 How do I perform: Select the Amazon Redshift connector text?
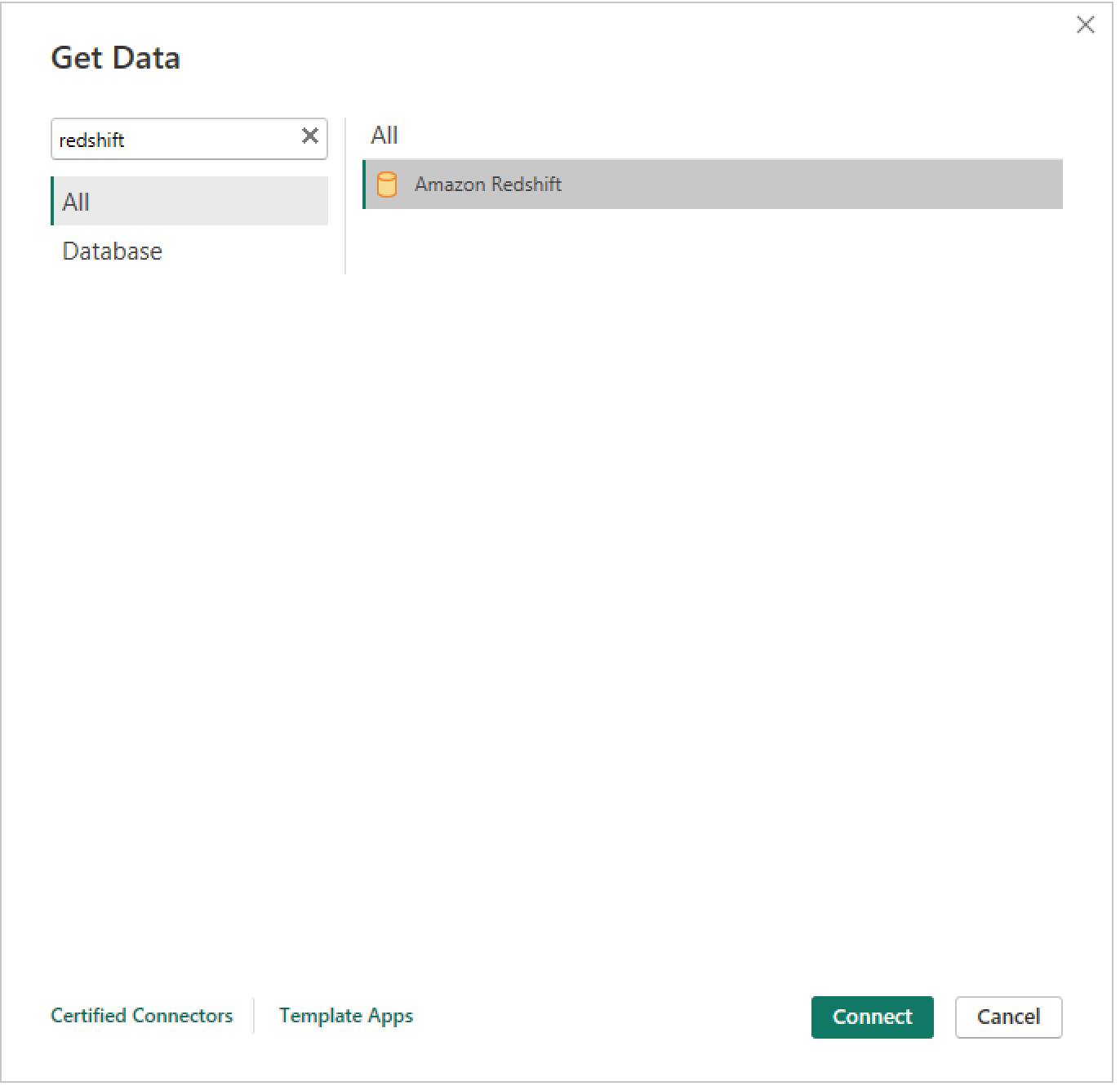(488, 185)
